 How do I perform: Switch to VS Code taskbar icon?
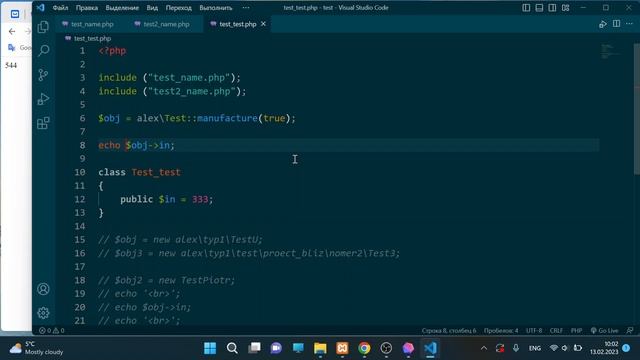(430, 348)
